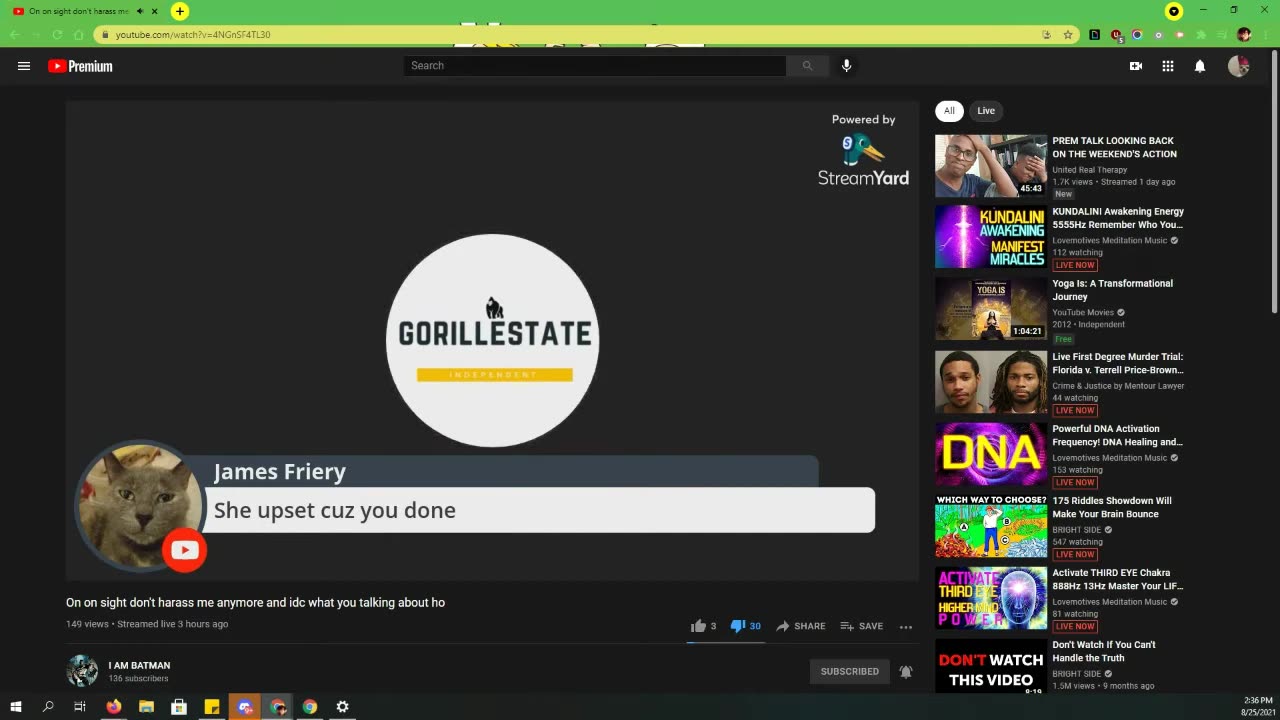Go to browser home page icon
Viewport: 1280px width, 720px height.
pyautogui.click(x=79, y=35)
